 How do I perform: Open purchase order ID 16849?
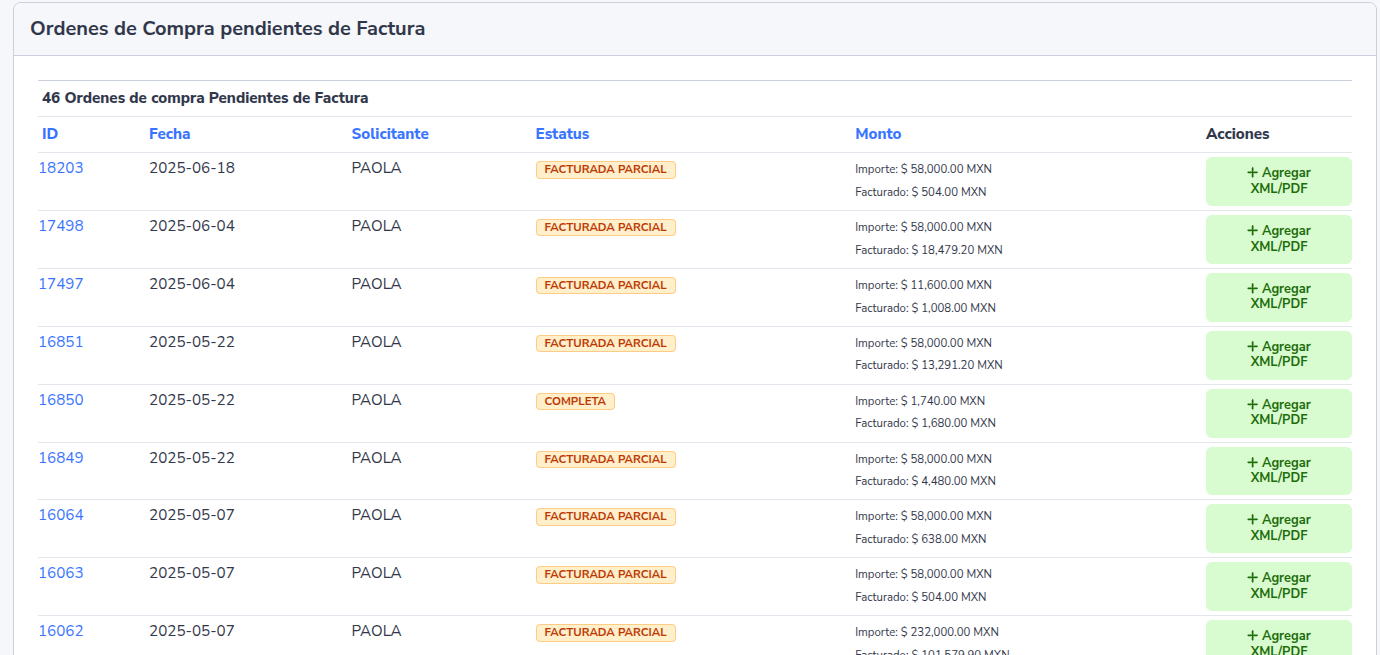(61, 458)
